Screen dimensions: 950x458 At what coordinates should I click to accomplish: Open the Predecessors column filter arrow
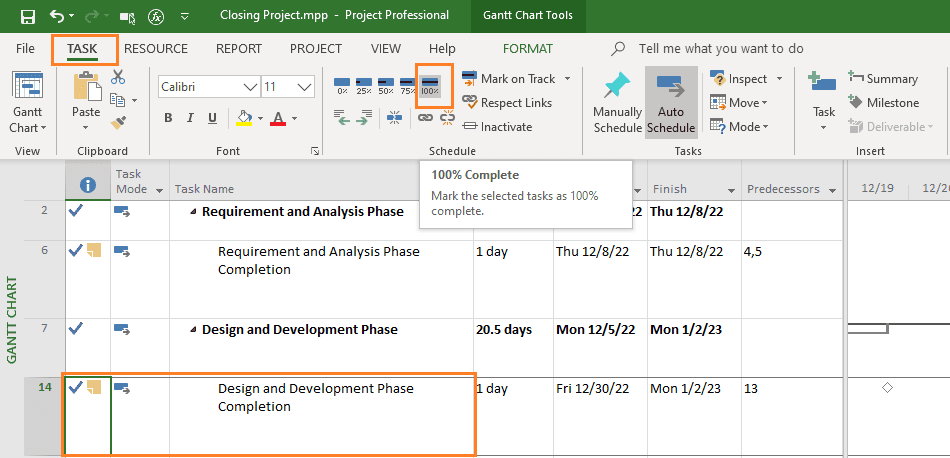[x=832, y=190]
